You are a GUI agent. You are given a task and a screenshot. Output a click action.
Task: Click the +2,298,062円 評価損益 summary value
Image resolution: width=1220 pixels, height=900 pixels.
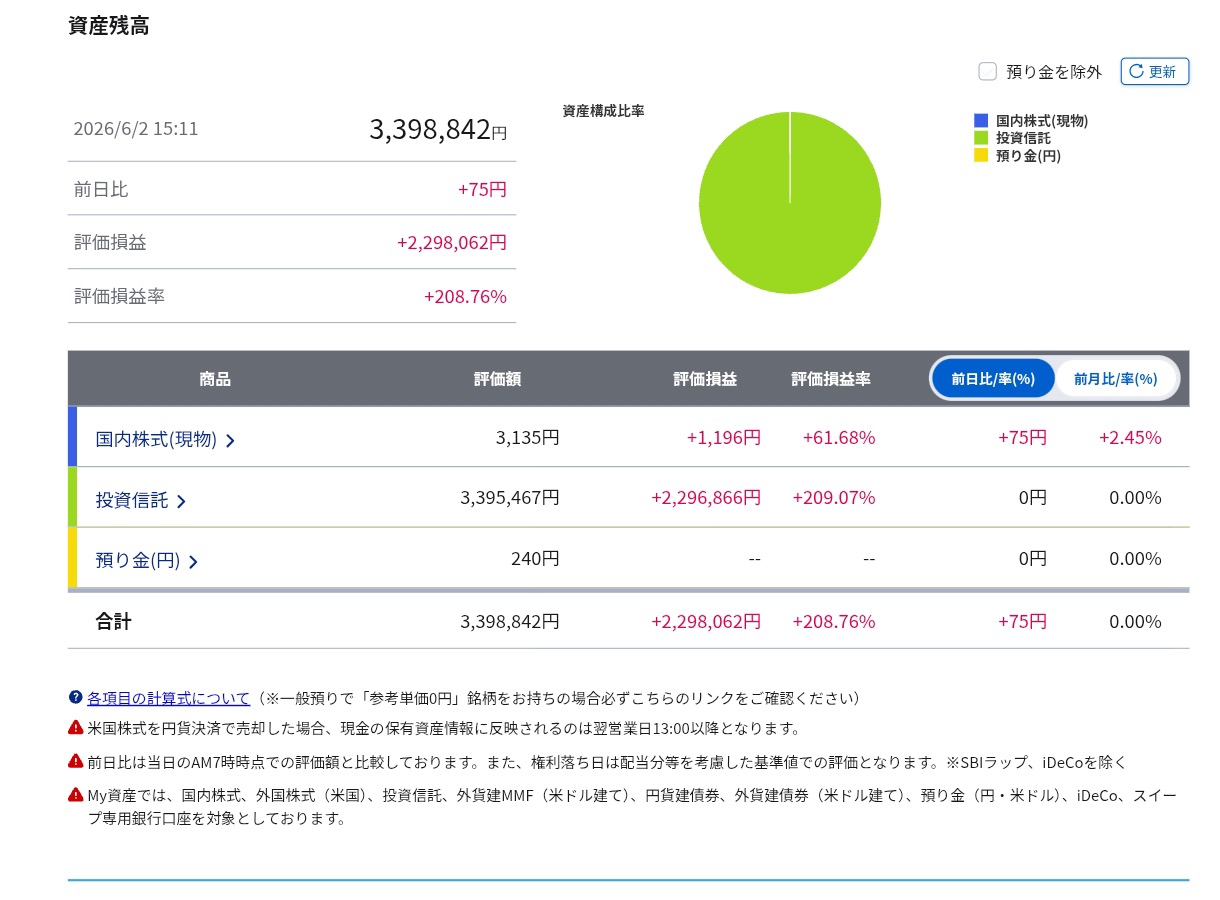pyautogui.click(x=452, y=242)
